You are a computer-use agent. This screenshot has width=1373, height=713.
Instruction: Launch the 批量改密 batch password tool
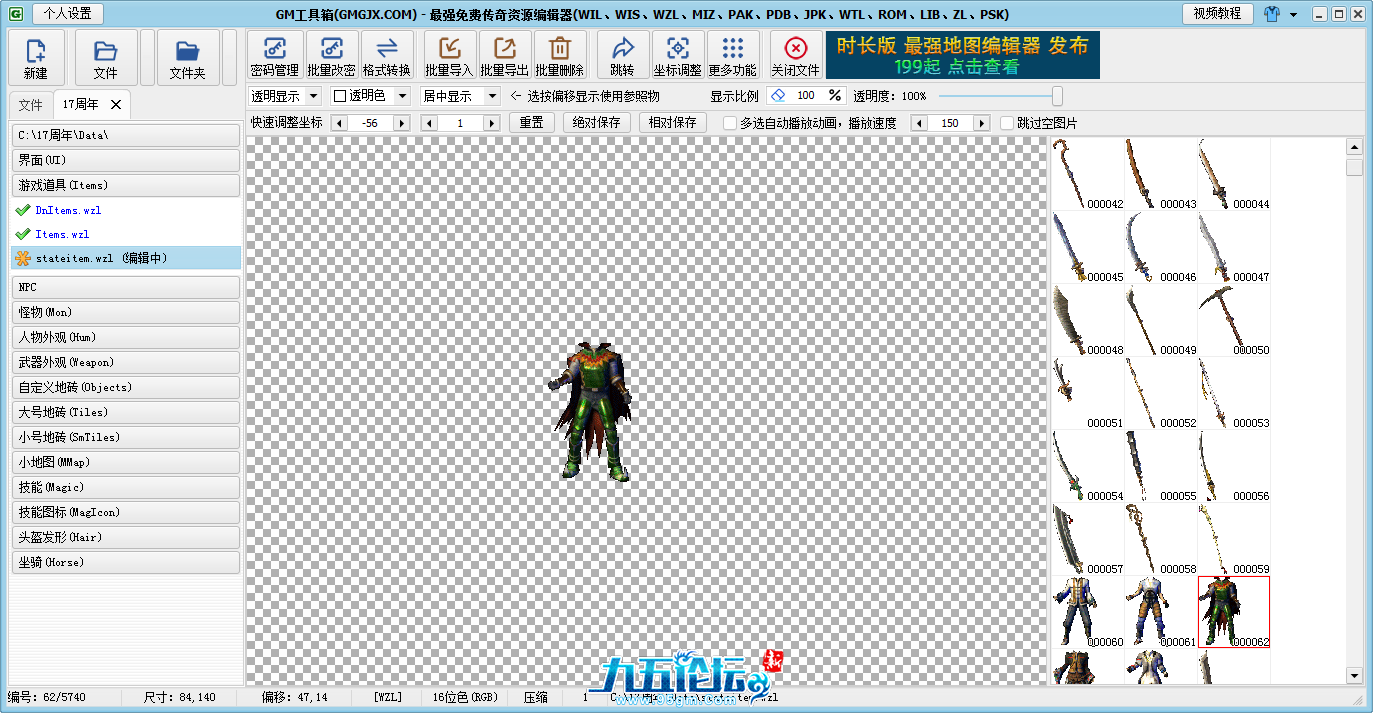[x=332, y=56]
